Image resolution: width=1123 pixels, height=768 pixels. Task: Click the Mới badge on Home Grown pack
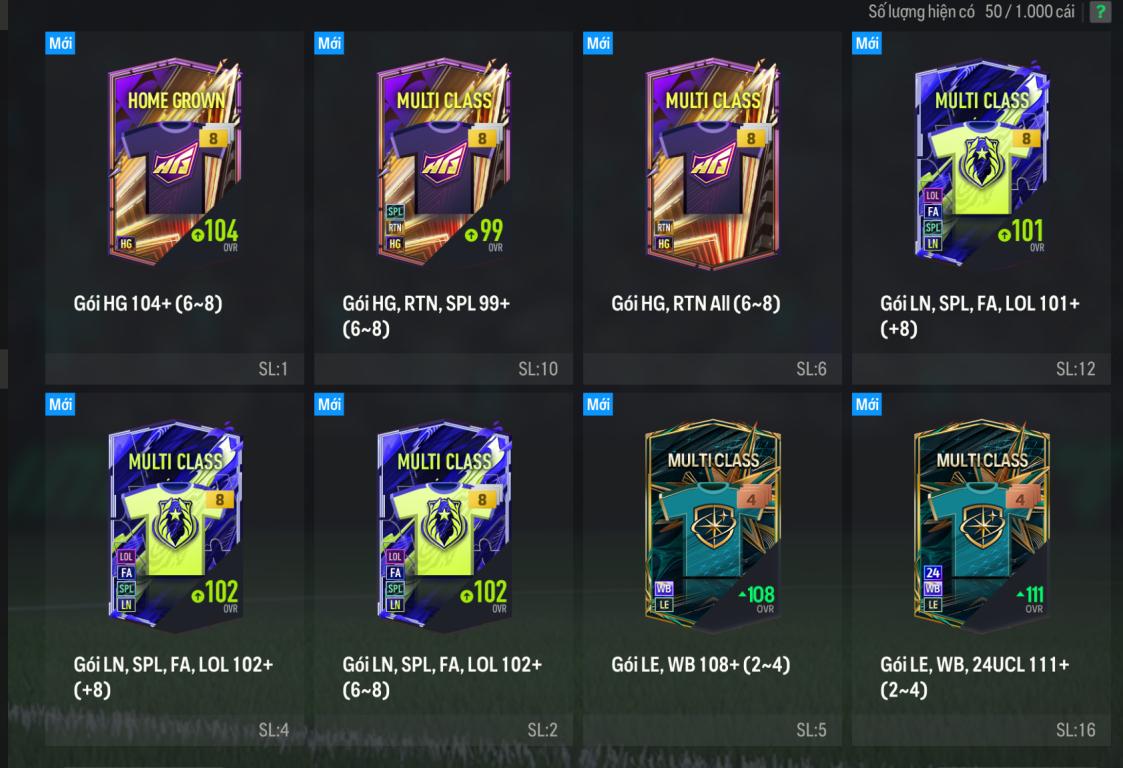point(60,43)
